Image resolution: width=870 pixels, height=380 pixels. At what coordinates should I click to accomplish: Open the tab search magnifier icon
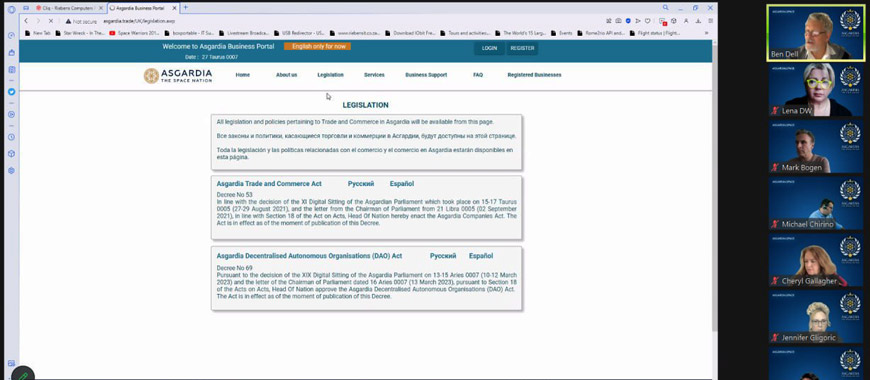tap(665, 8)
